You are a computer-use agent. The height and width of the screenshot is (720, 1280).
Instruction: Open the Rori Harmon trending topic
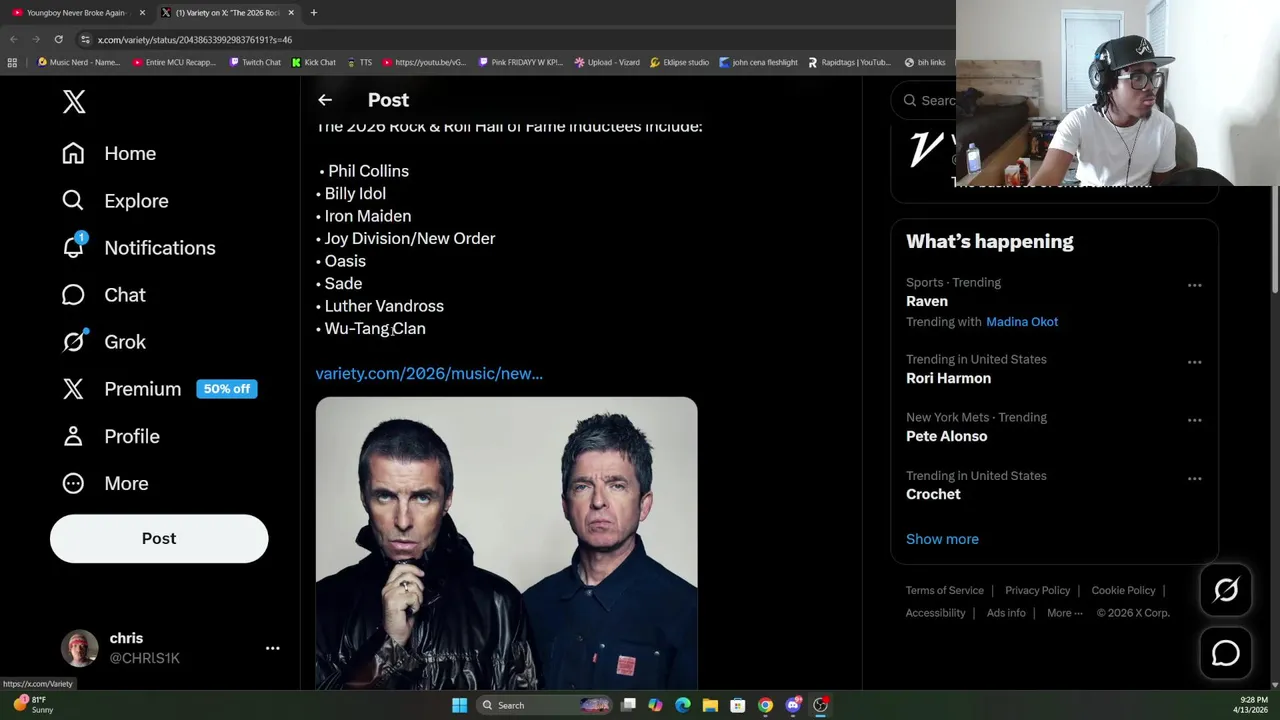pos(948,378)
